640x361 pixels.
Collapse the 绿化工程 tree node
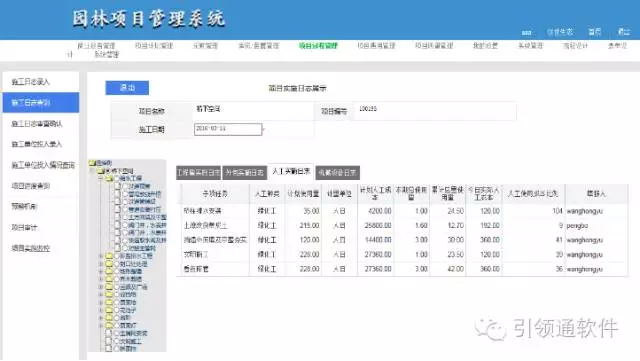[101, 179]
